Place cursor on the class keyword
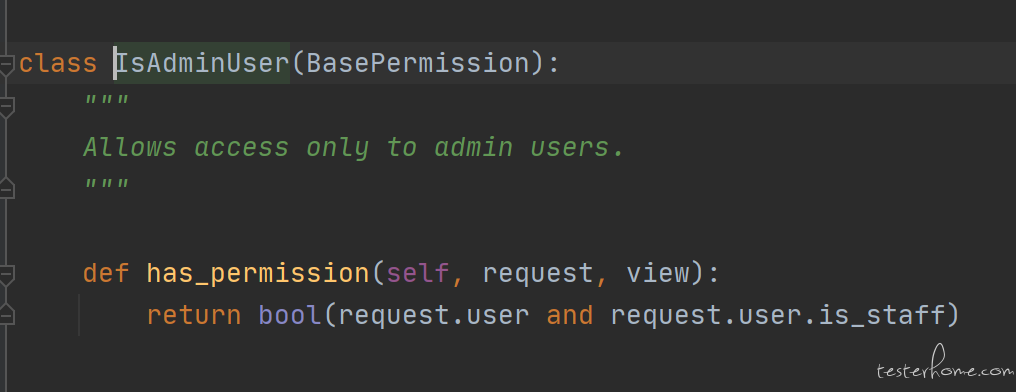This screenshot has width=1016, height=392. pos(58,63)
